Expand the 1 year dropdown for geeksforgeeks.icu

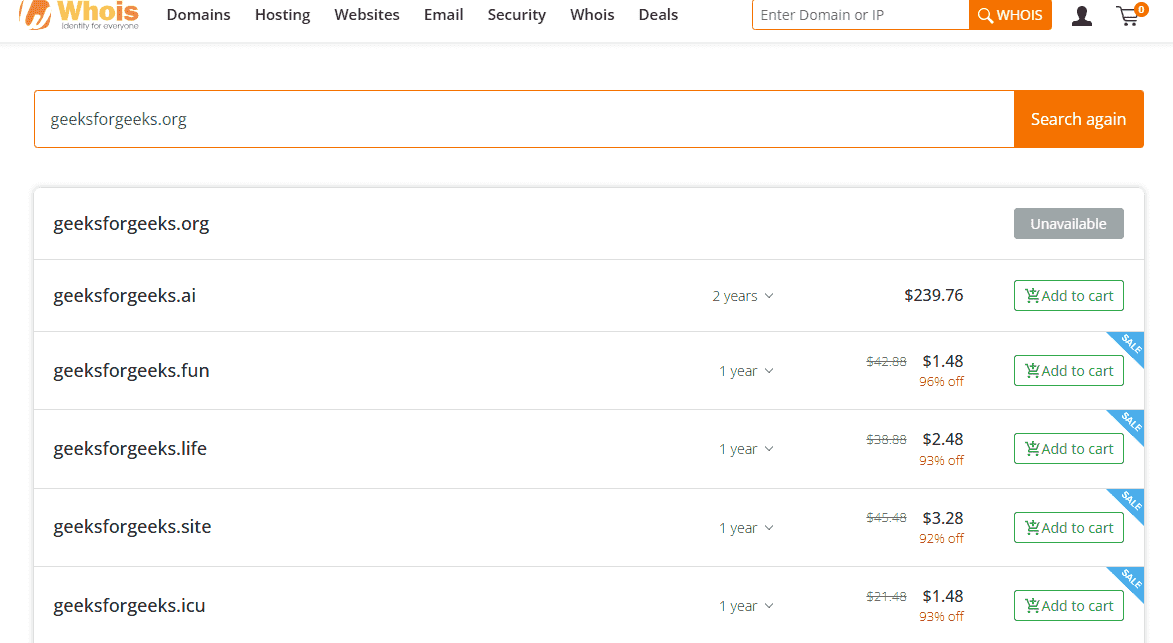[746, 606]
